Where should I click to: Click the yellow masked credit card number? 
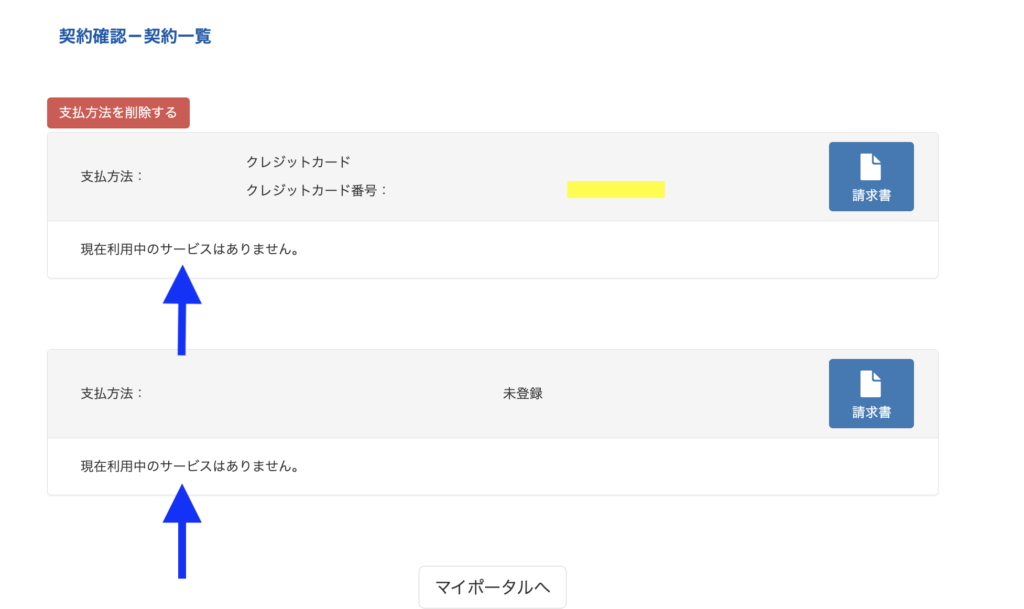tap(616, 189)
